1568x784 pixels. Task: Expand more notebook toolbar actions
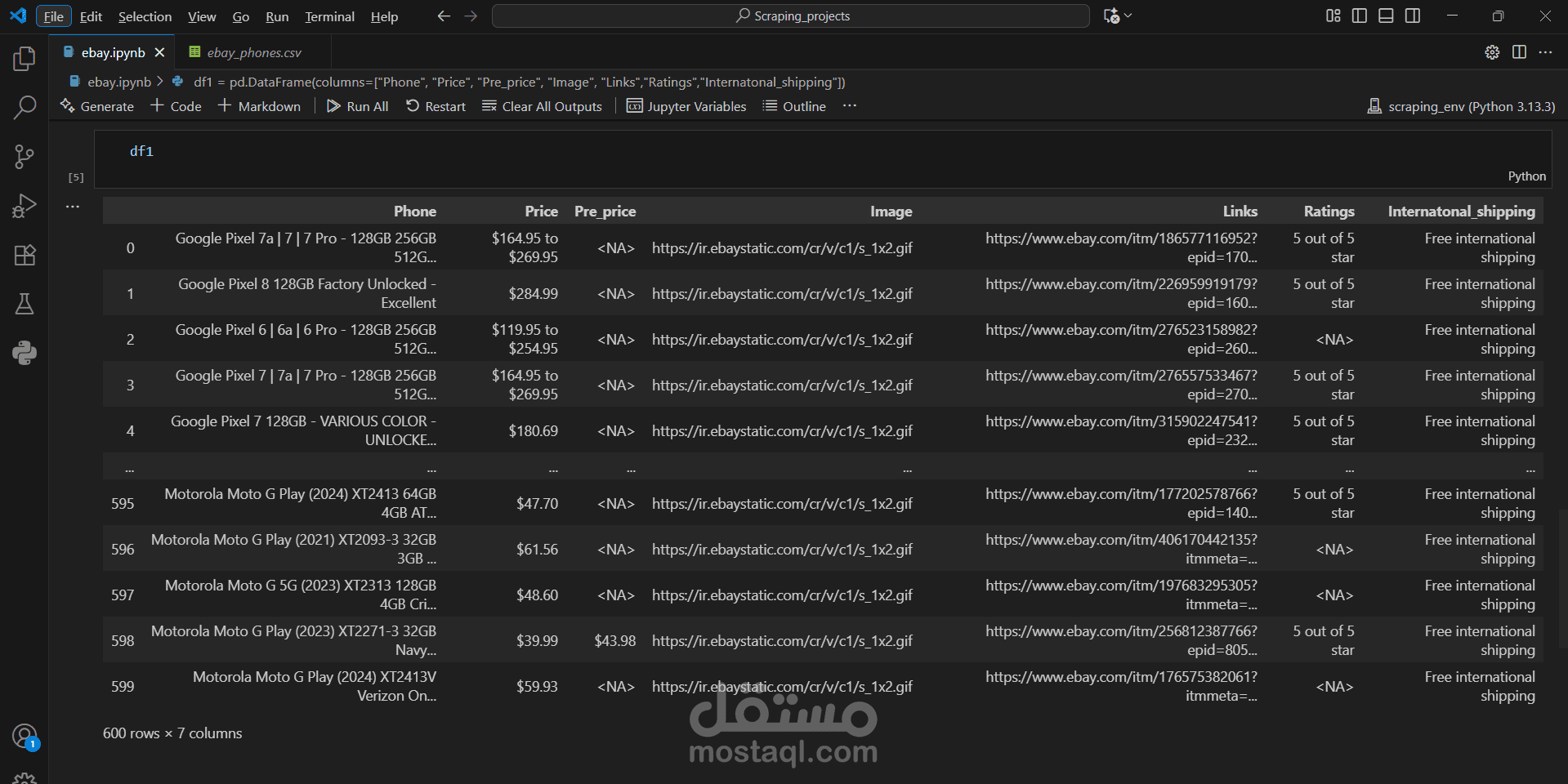[x=850, y=106]
